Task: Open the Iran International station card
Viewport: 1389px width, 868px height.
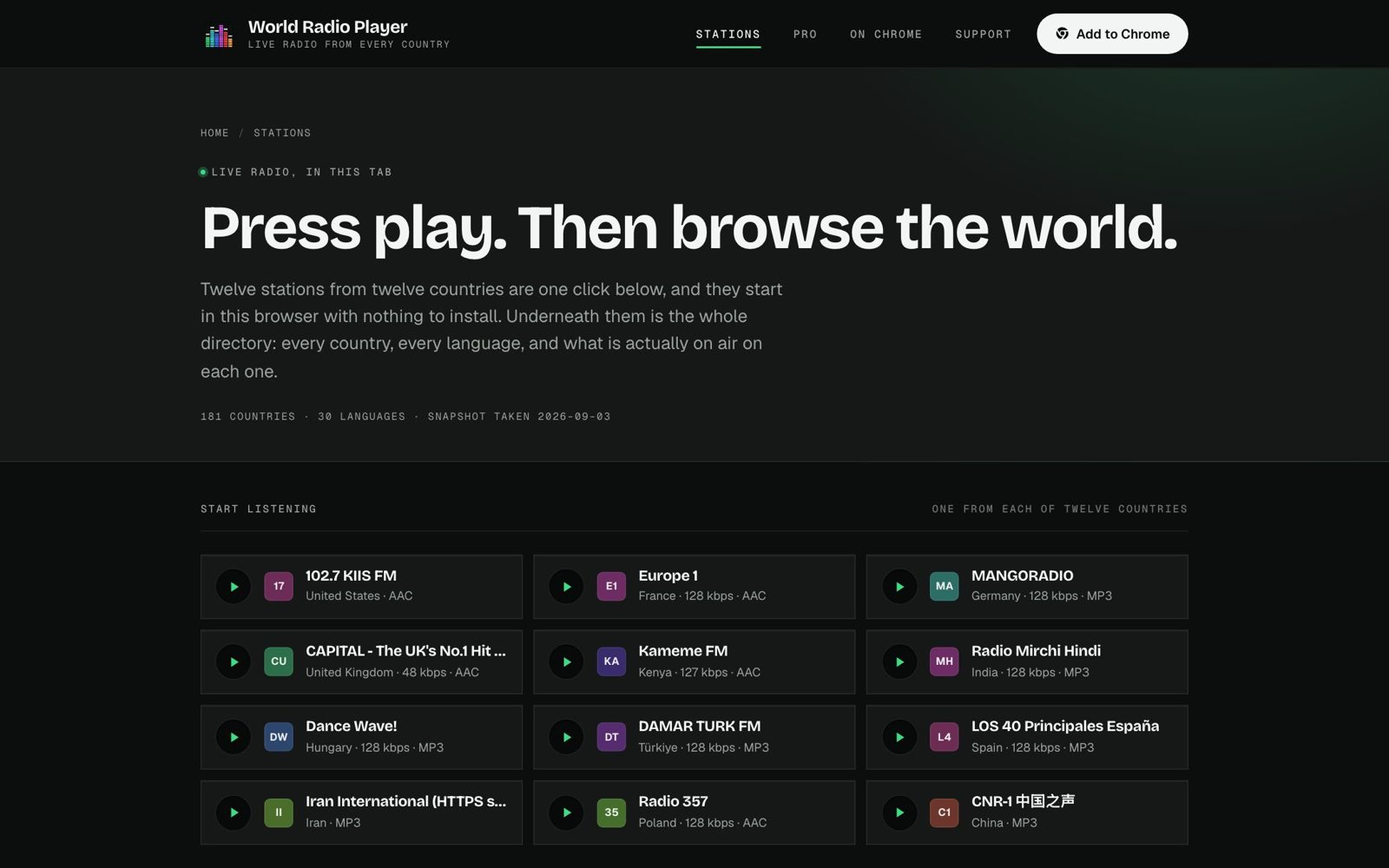Action: pos(361,812)
